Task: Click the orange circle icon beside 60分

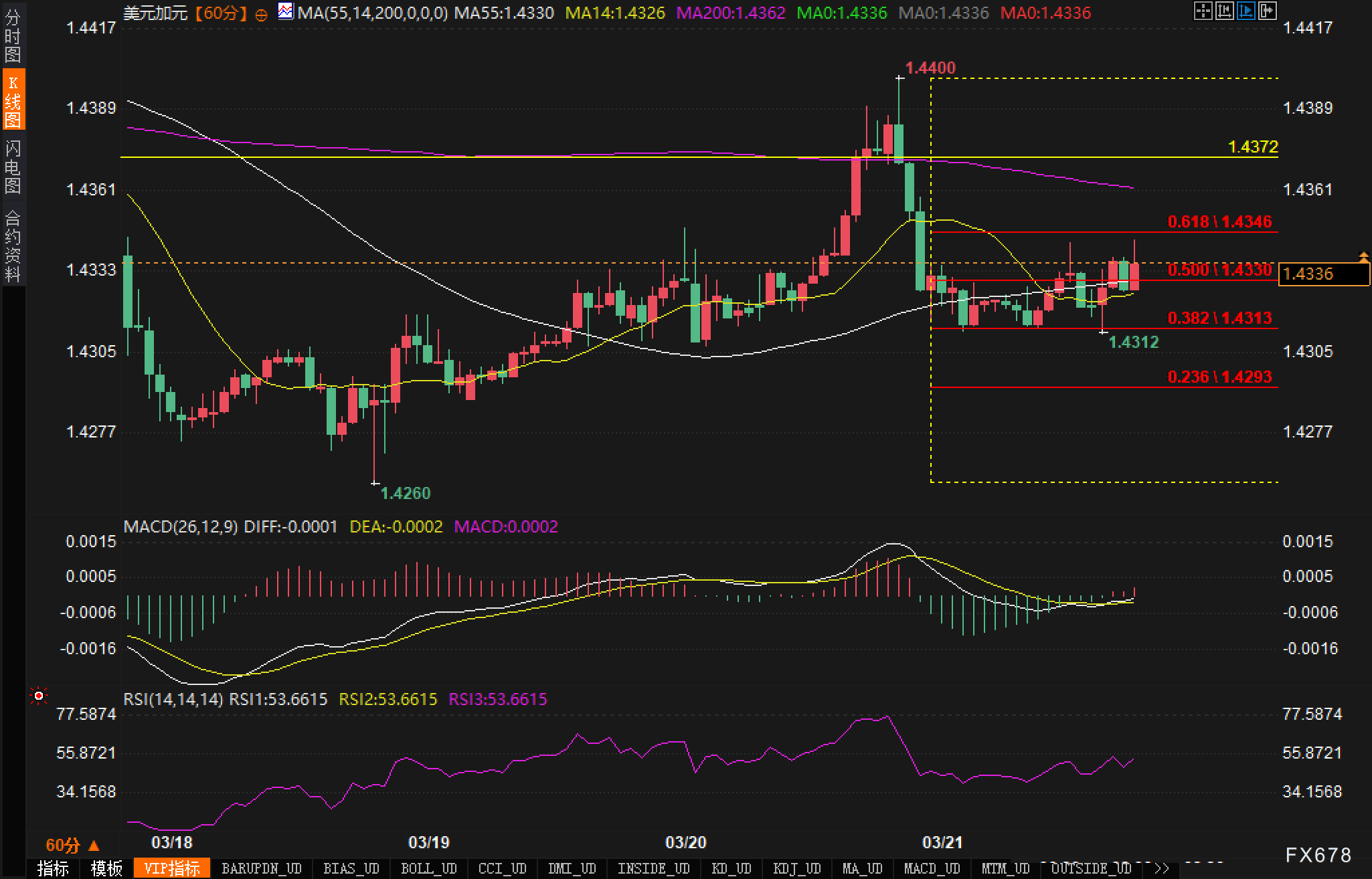Action: point(262,14)
